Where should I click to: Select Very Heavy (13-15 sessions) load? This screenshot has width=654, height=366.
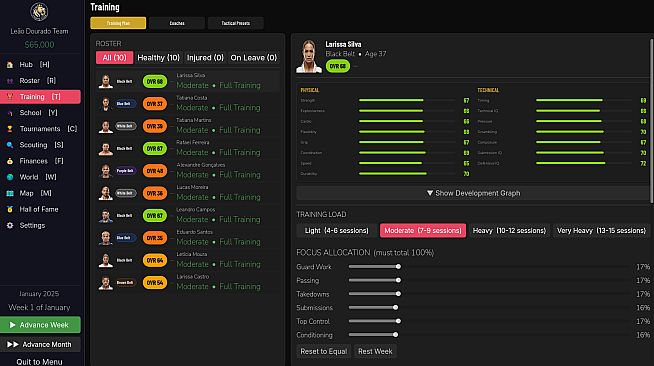click(x=601, y=231)
